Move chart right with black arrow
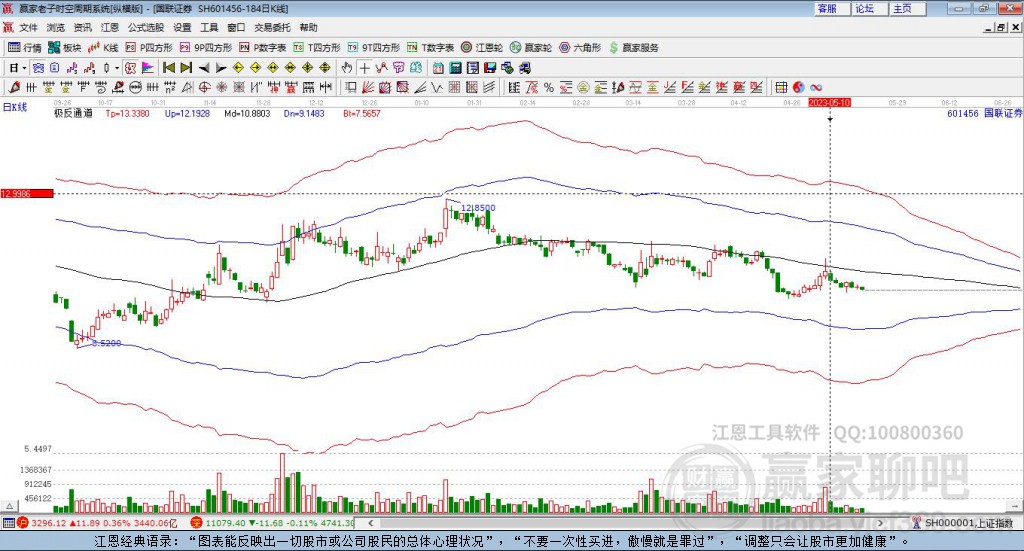Viewport: 1024px width, 551px height. click(221, 67)
